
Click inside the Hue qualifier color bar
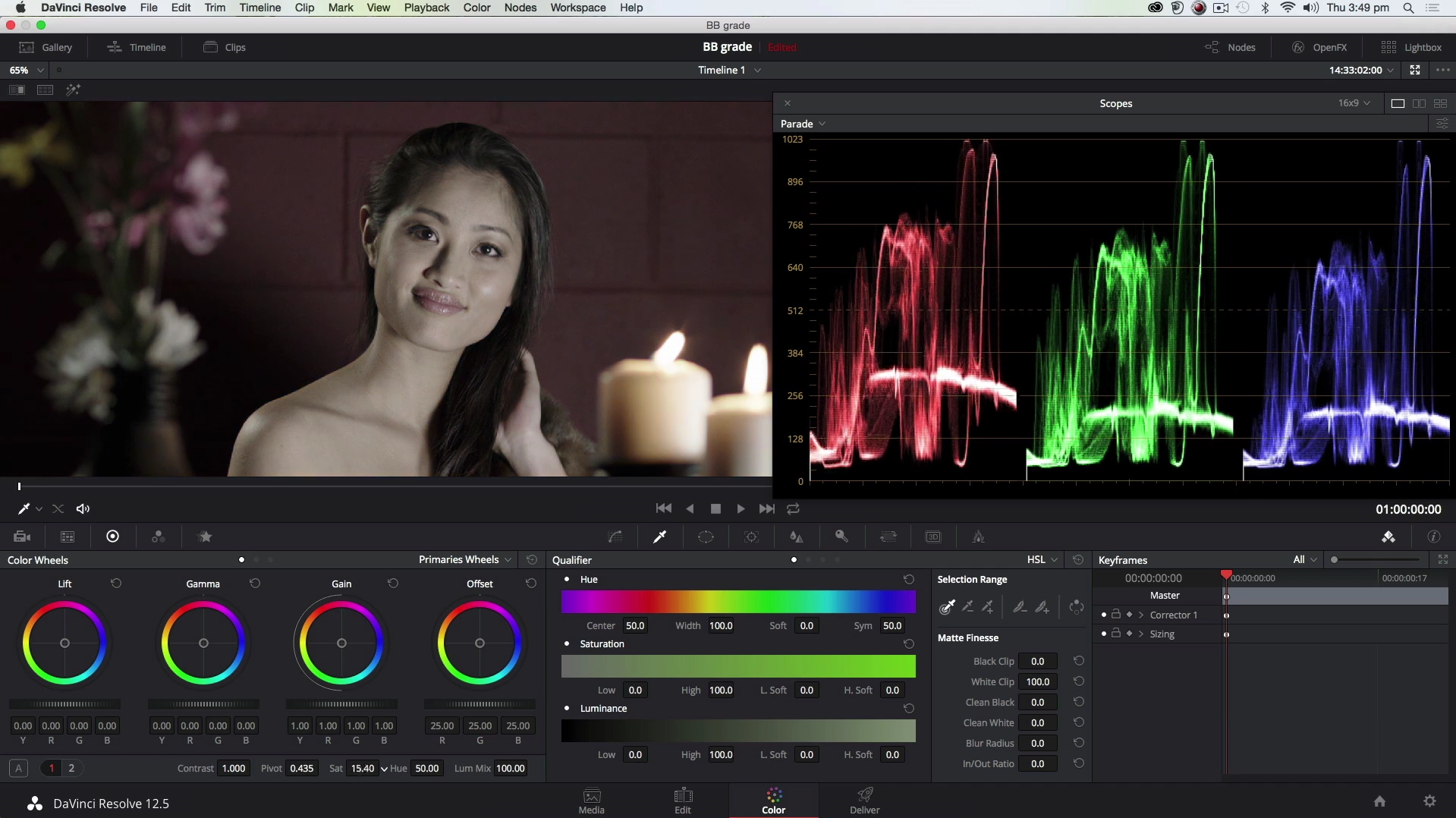738,602
